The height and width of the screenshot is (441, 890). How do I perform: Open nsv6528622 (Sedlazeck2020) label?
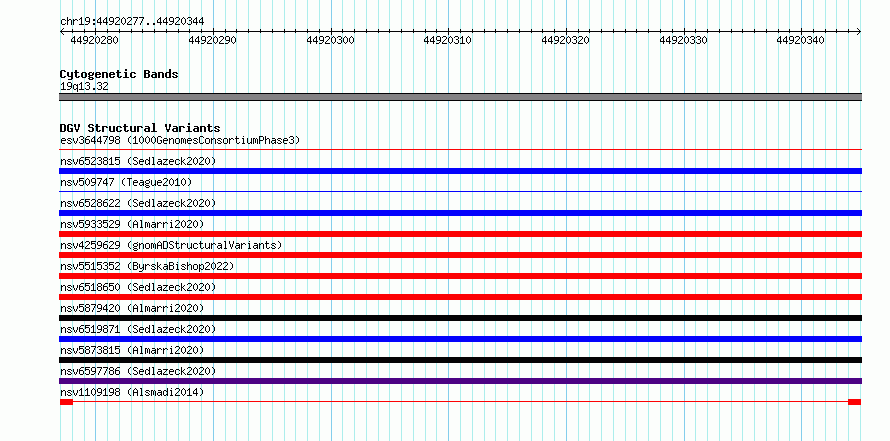[x=138, y=203]
